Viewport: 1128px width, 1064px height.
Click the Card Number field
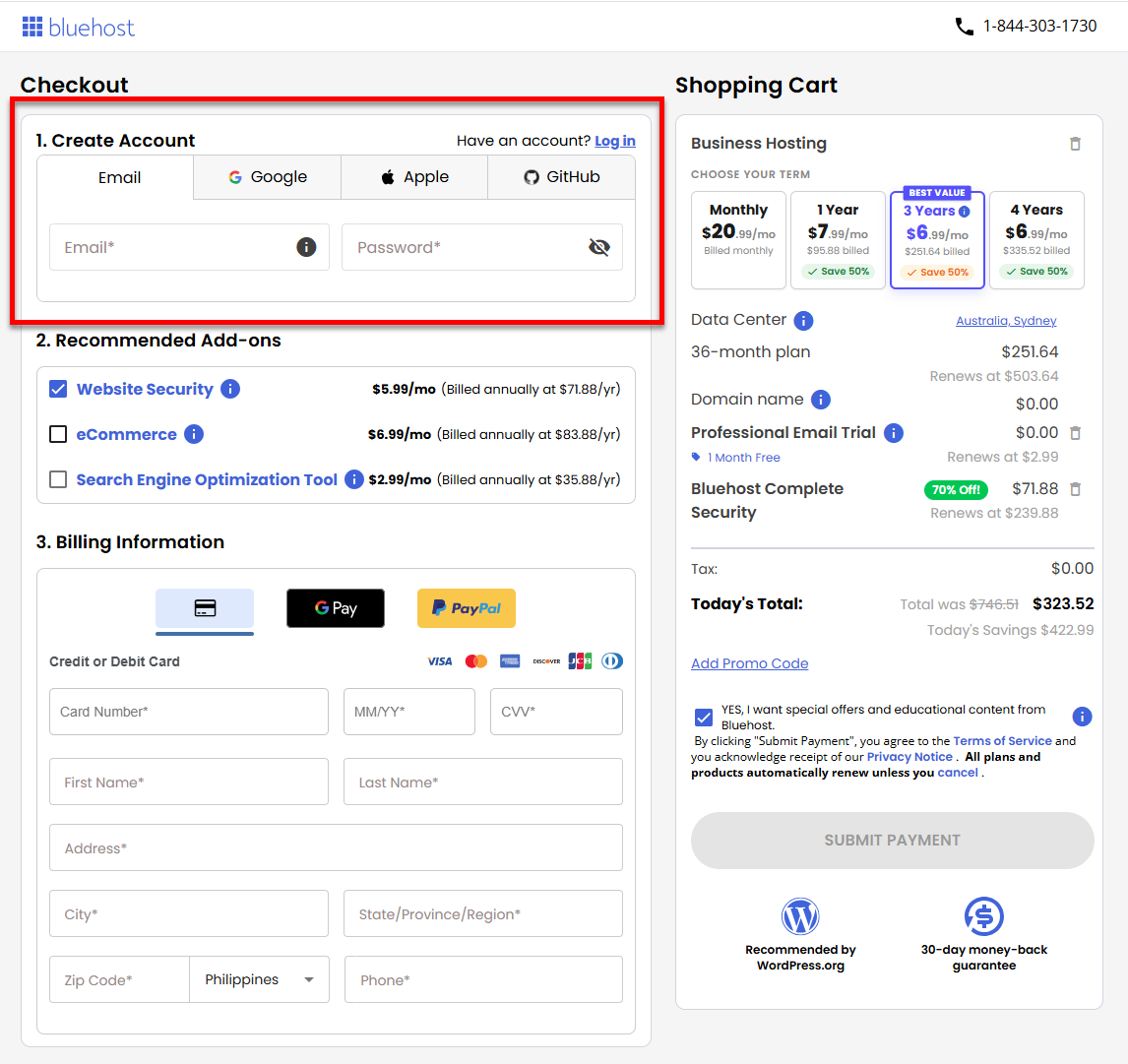(x=188, y=712)
